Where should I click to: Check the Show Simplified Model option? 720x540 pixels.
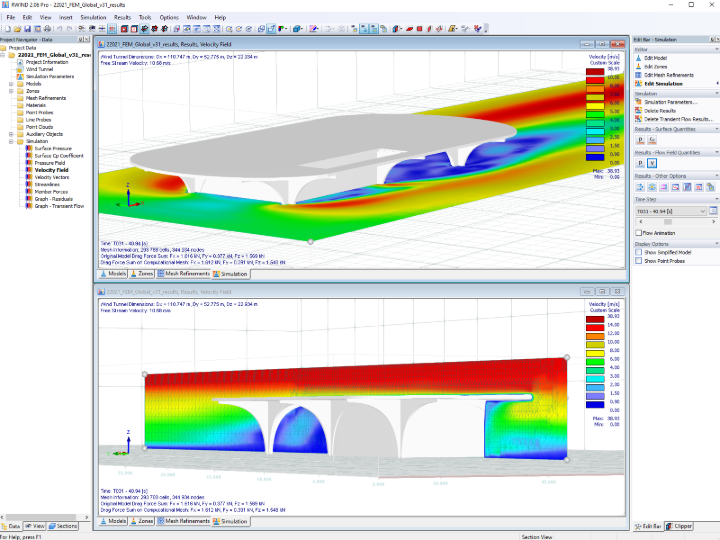point(639,252)
